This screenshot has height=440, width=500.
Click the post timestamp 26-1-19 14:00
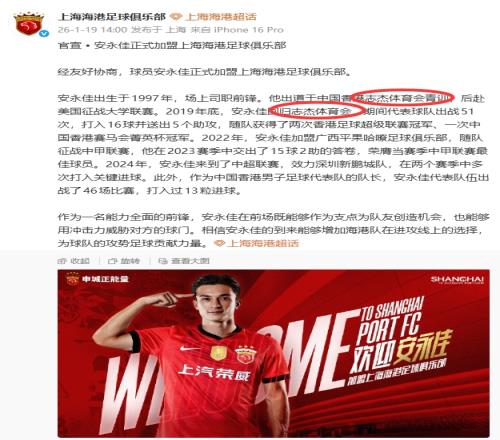pos(92,30)
